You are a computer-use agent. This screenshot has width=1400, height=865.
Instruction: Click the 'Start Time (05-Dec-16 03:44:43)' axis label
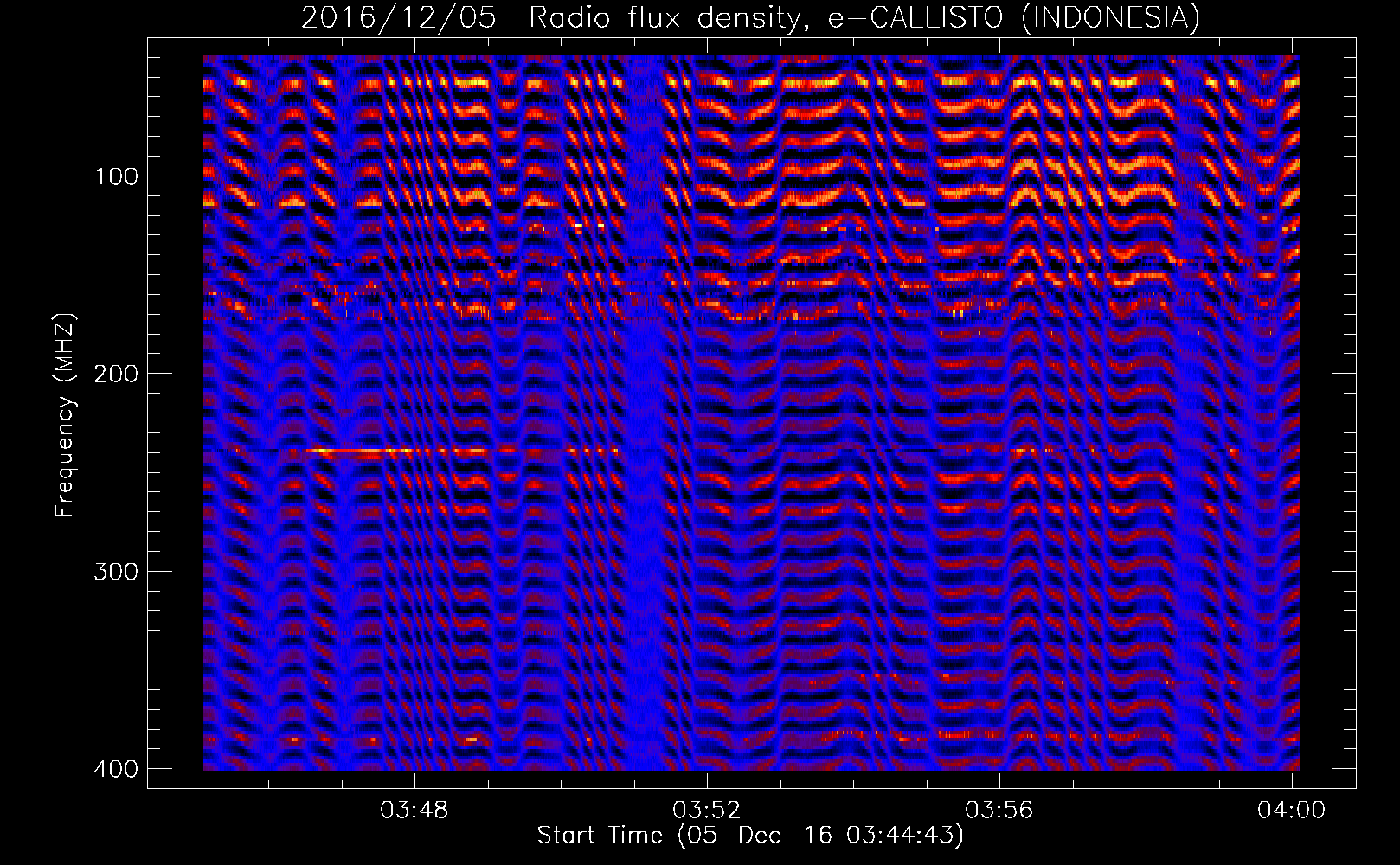pyautogui.click(x=750, y=836)
